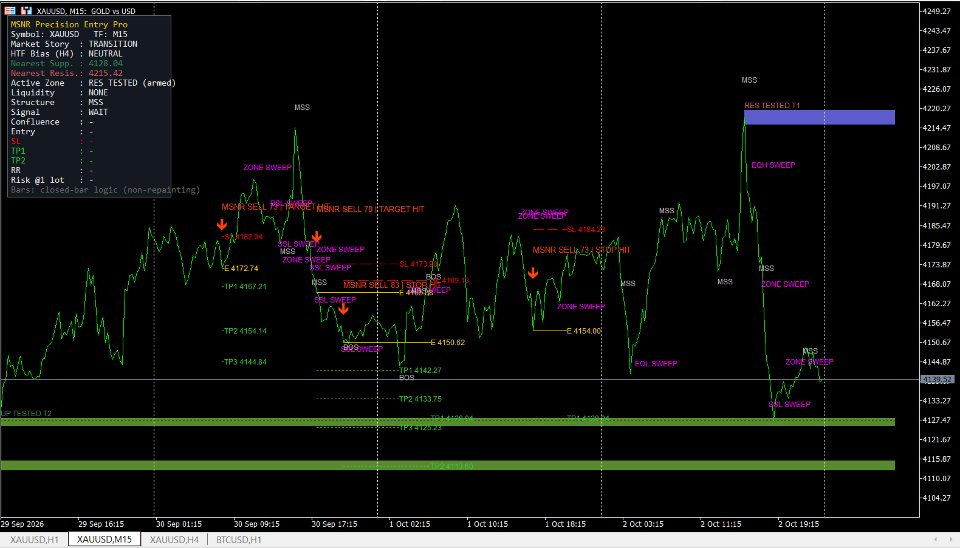Click the Liquidity NONE row in panel

(x=59, y=92)
